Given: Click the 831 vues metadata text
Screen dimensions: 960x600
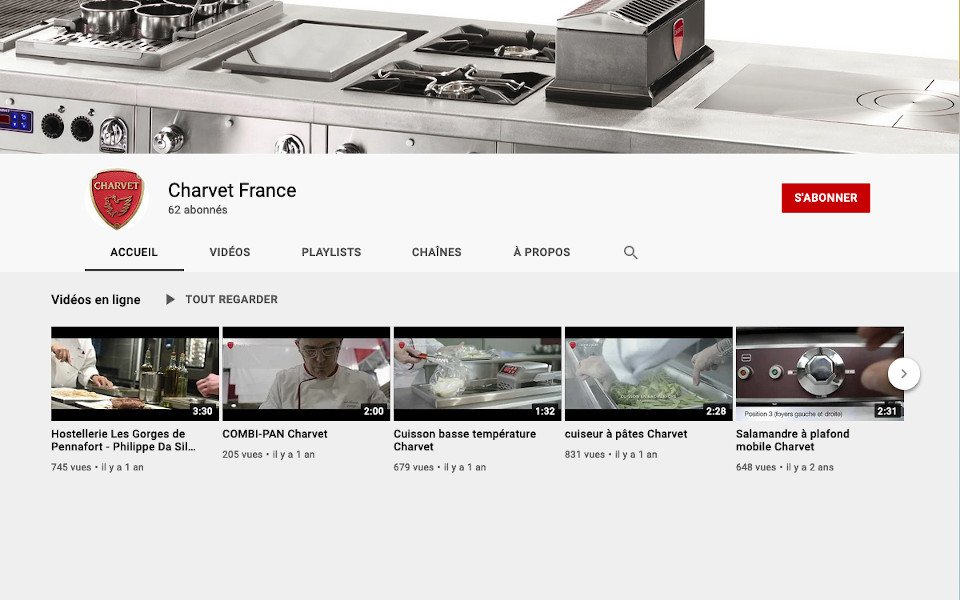Looking at the screenshot, I should click(x=585, y=454).
